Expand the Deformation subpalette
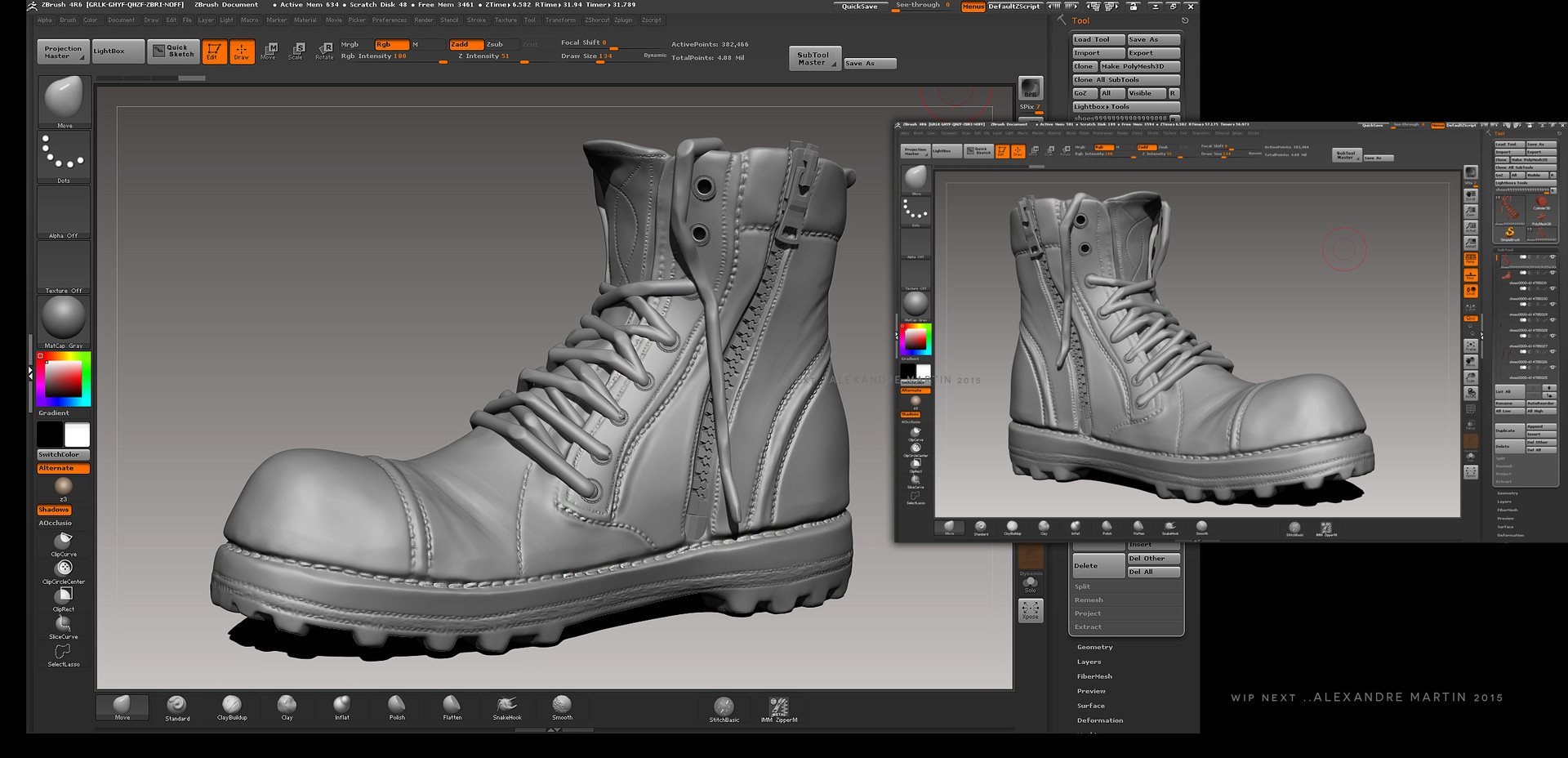 point(1100,720)
